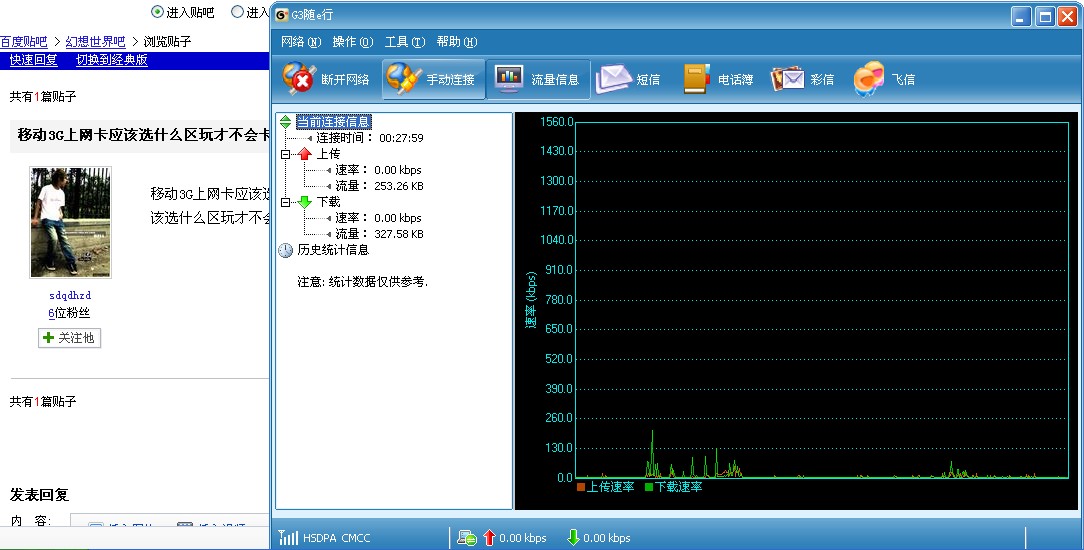Click the green download arrow tree icon

click(x=305, y=202)
